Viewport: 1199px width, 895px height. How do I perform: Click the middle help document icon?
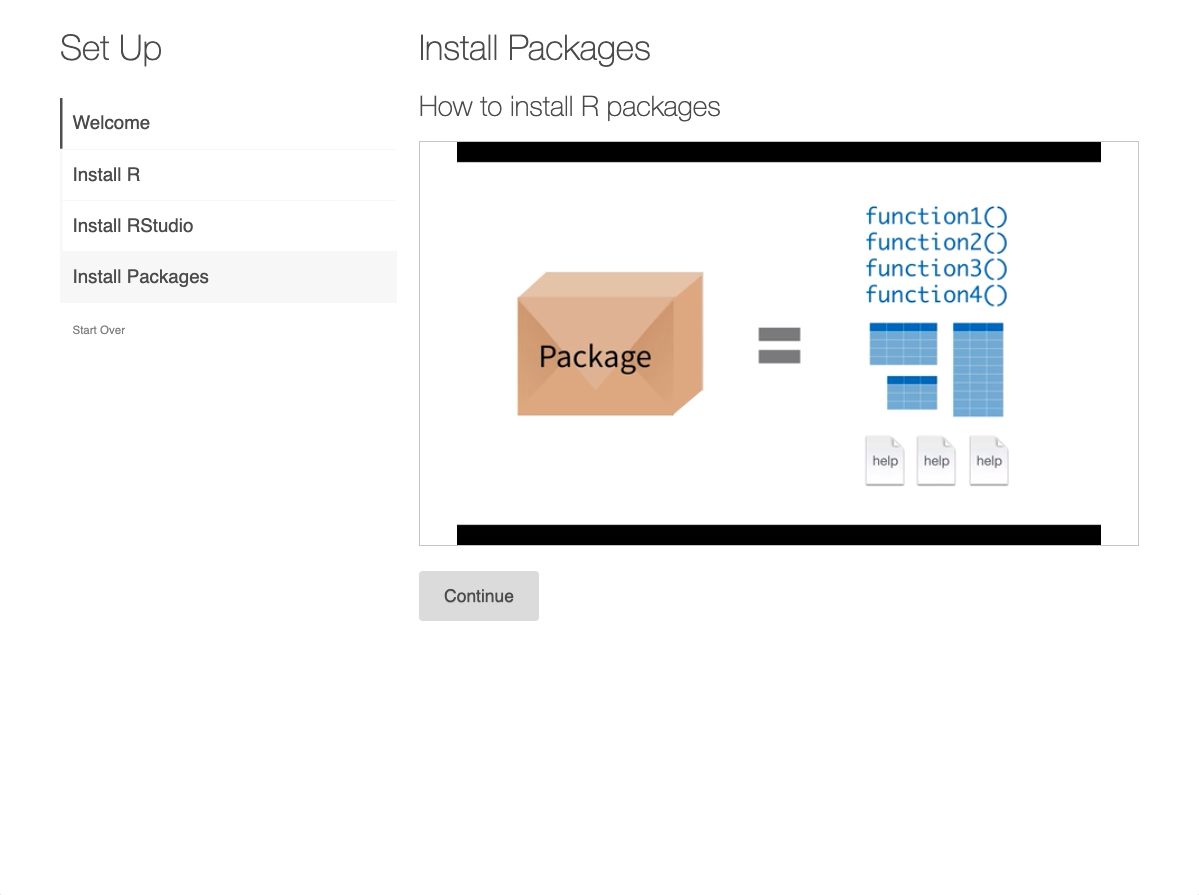point(936,460)
